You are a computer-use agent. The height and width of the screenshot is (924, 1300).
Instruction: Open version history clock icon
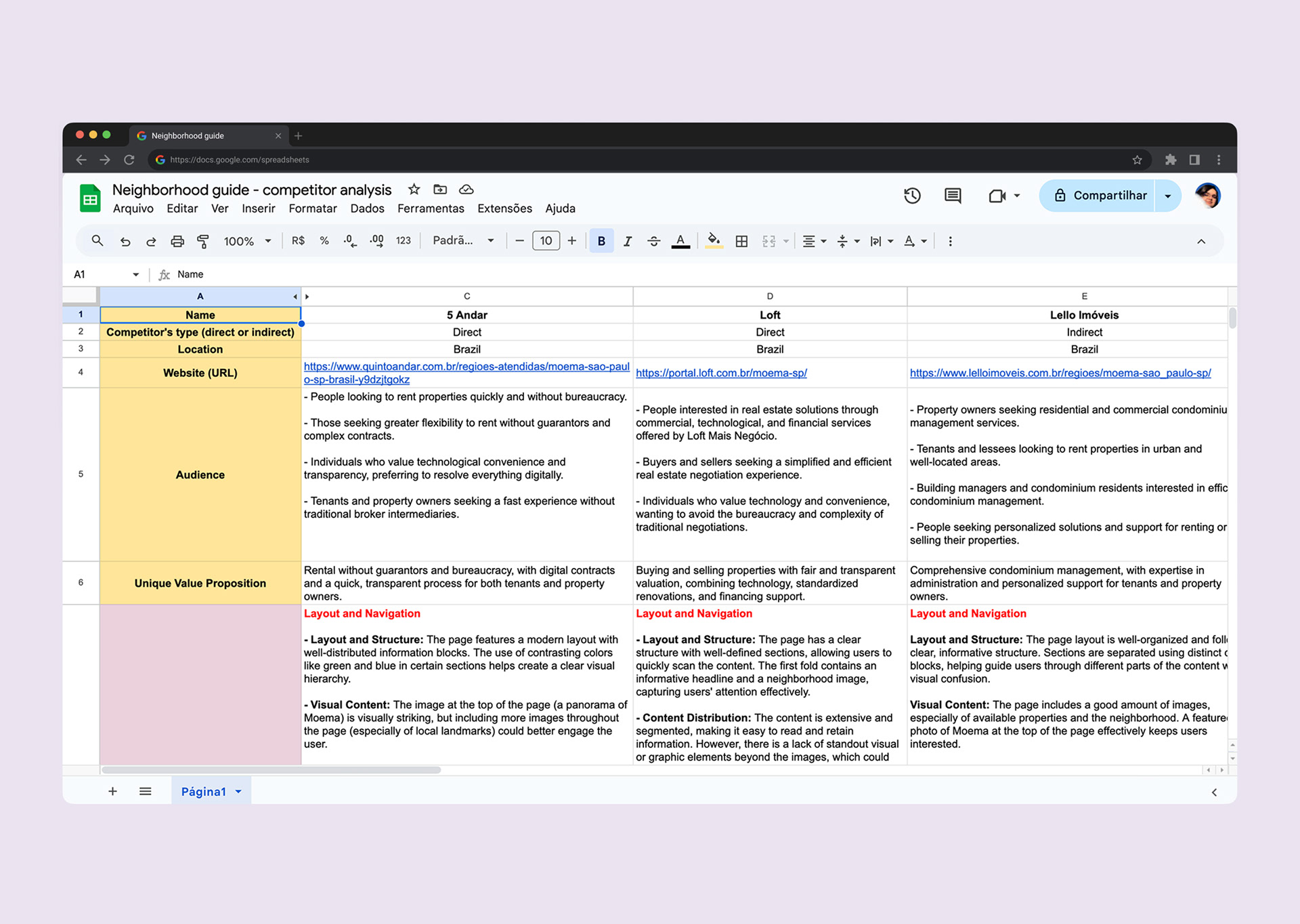coord(912,196)
